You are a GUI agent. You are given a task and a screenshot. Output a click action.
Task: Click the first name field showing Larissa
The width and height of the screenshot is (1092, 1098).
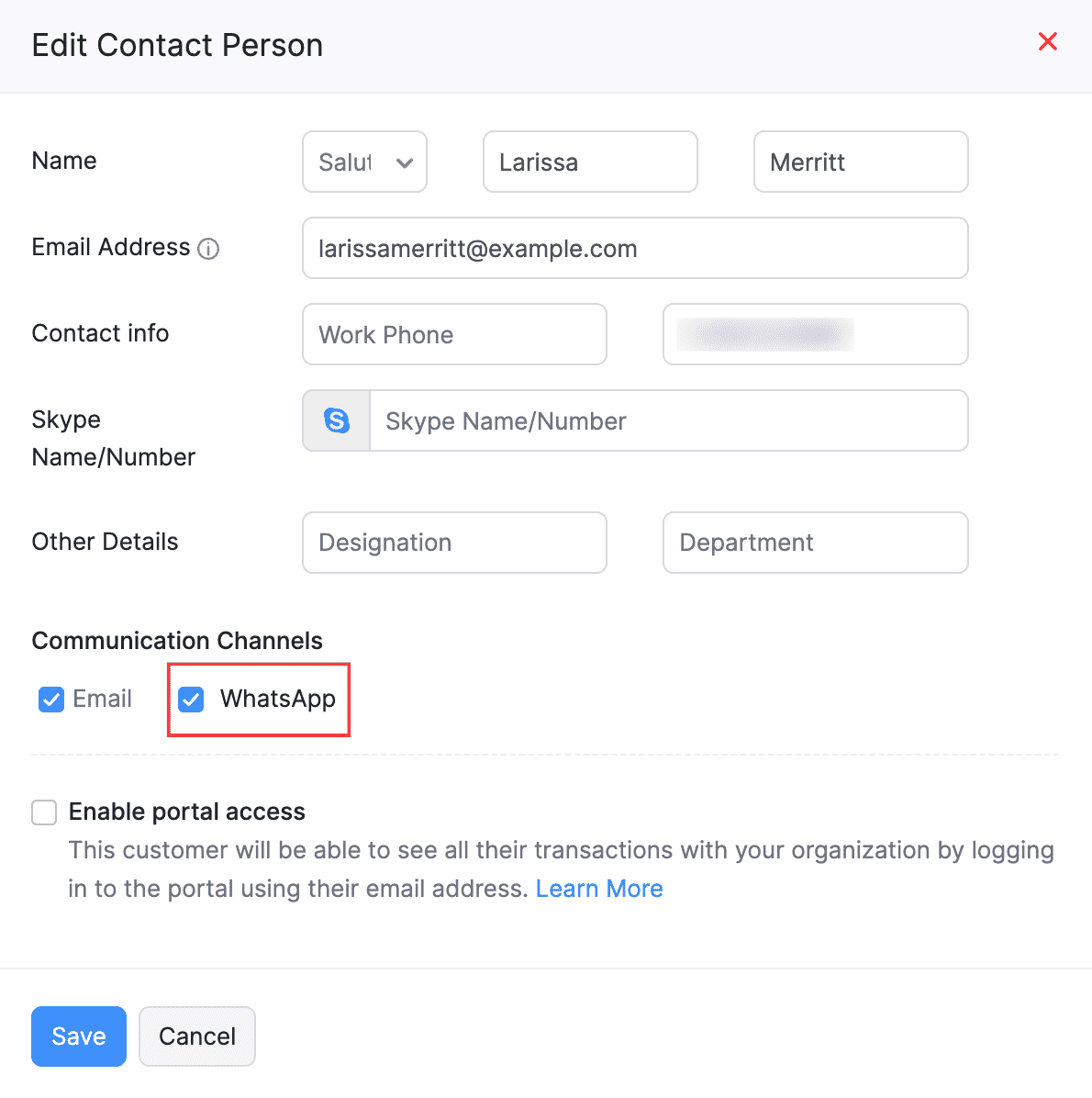click(590, 162)
